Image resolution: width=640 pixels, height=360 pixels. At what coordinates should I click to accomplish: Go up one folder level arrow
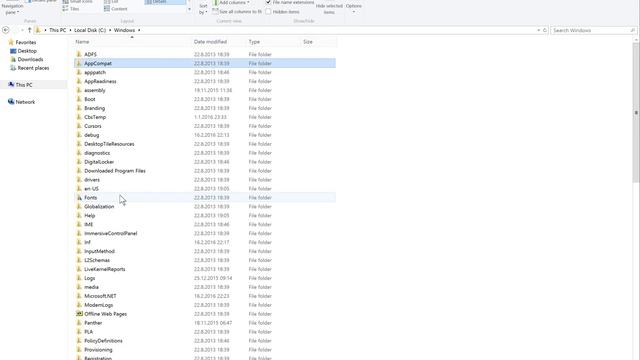tap(29, 30)
